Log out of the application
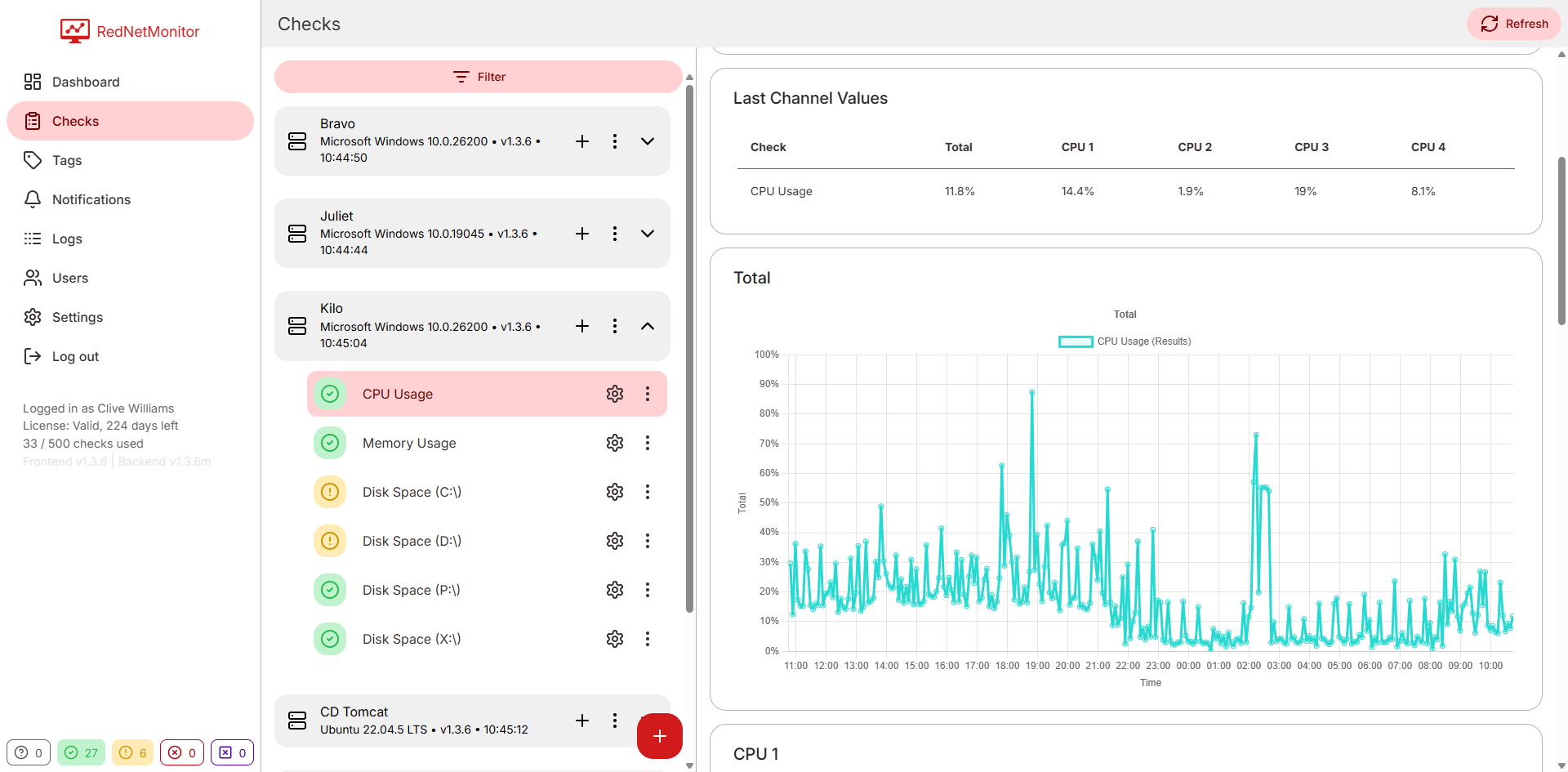Screen dimensions: 1568x772 point(130,356)
